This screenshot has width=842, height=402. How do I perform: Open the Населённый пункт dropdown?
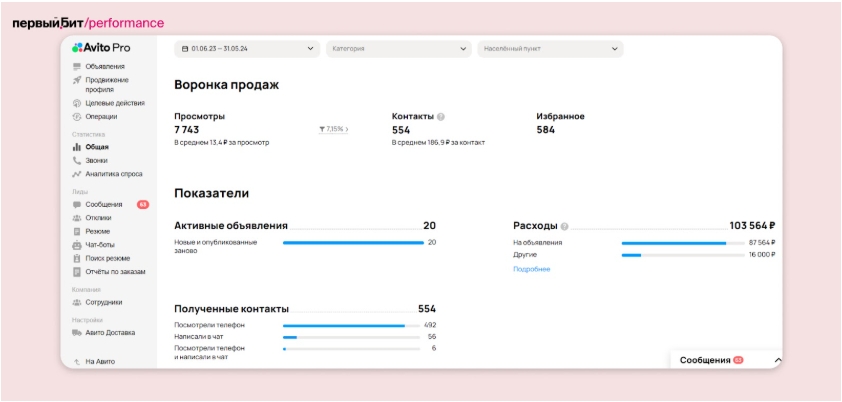point(550,49)
